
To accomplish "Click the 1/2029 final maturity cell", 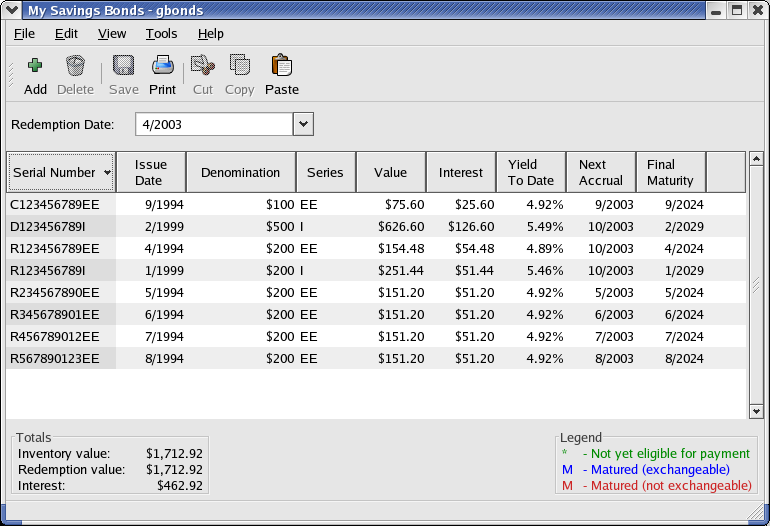I will click(684, 271).
